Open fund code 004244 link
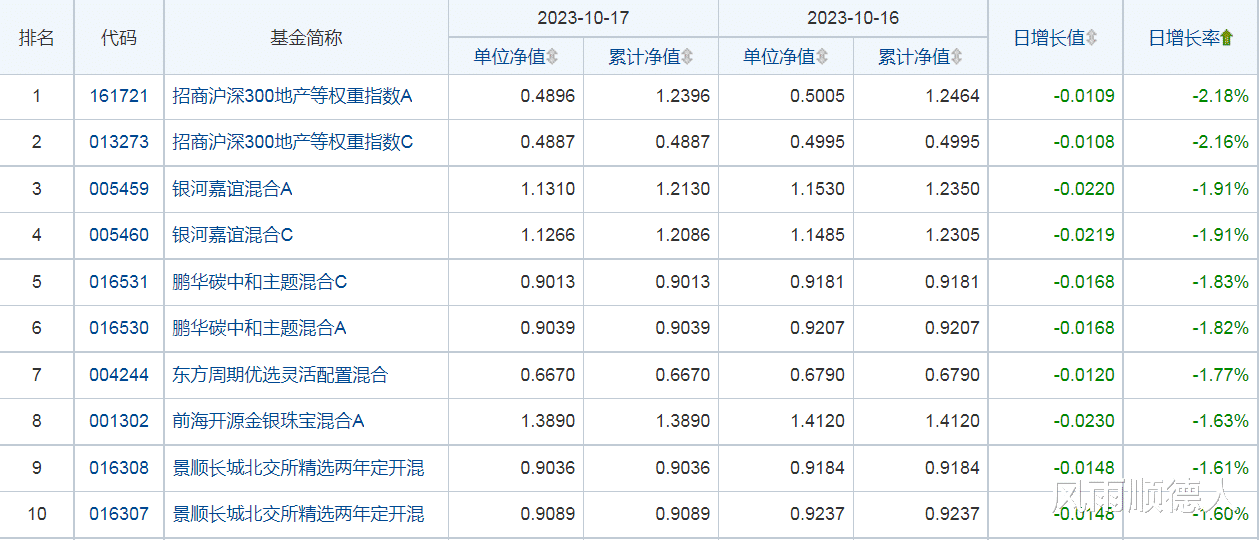 click(x=118, y=375)
